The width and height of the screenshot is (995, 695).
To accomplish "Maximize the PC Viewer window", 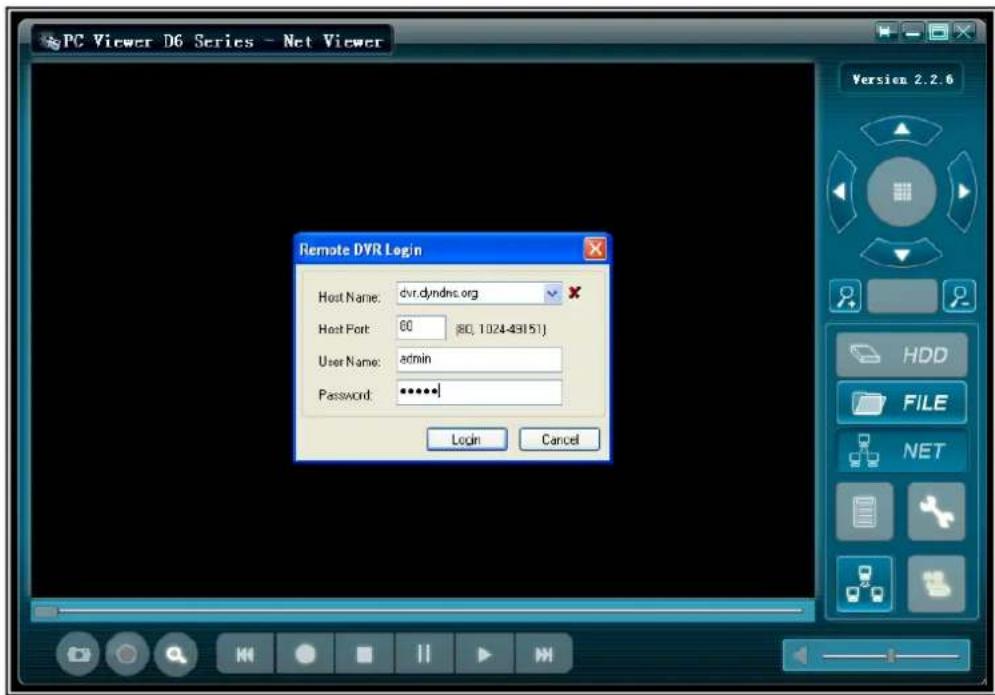I will (x=938, y=31).
